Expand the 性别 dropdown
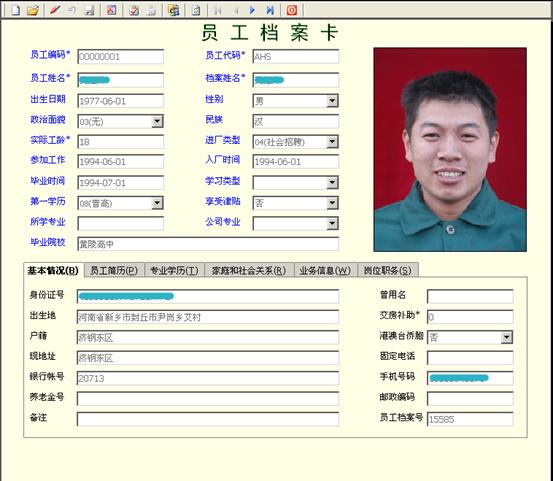The image size is (553, 481). pos(332,101)
